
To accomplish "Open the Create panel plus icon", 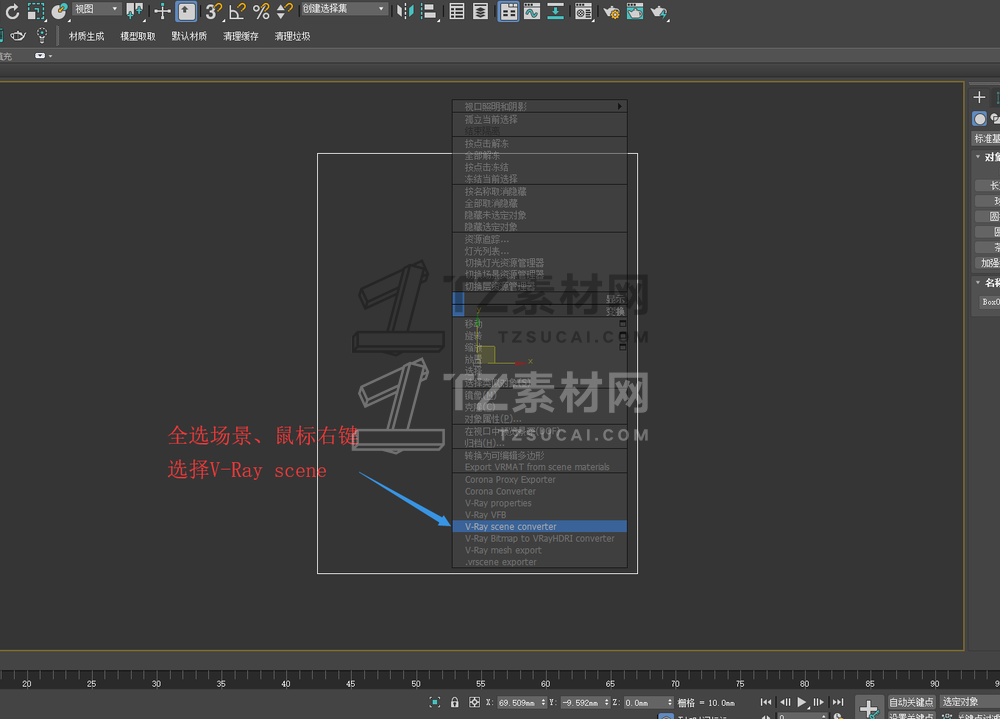I will coord(979,97).
